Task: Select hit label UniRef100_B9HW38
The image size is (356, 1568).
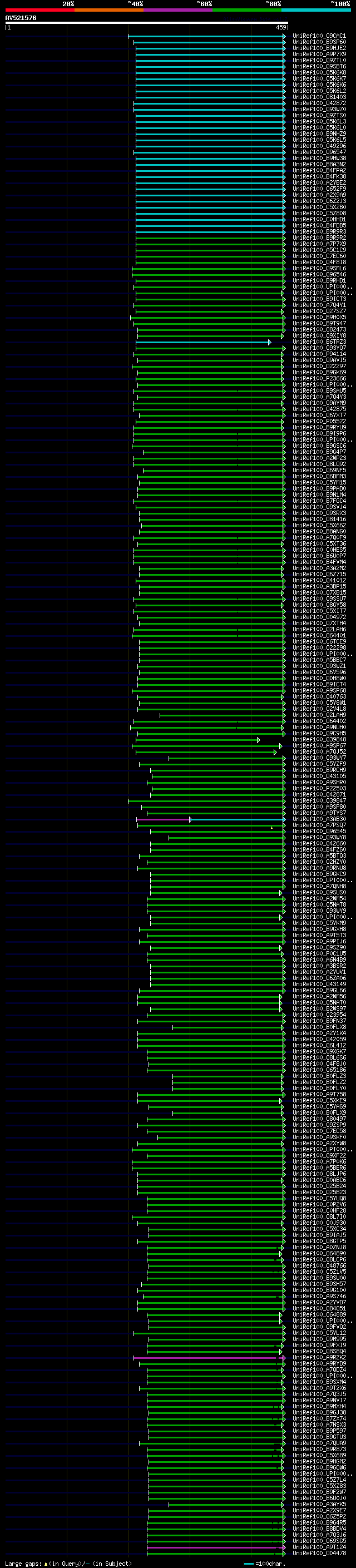Action: click(x=319, y=159)
